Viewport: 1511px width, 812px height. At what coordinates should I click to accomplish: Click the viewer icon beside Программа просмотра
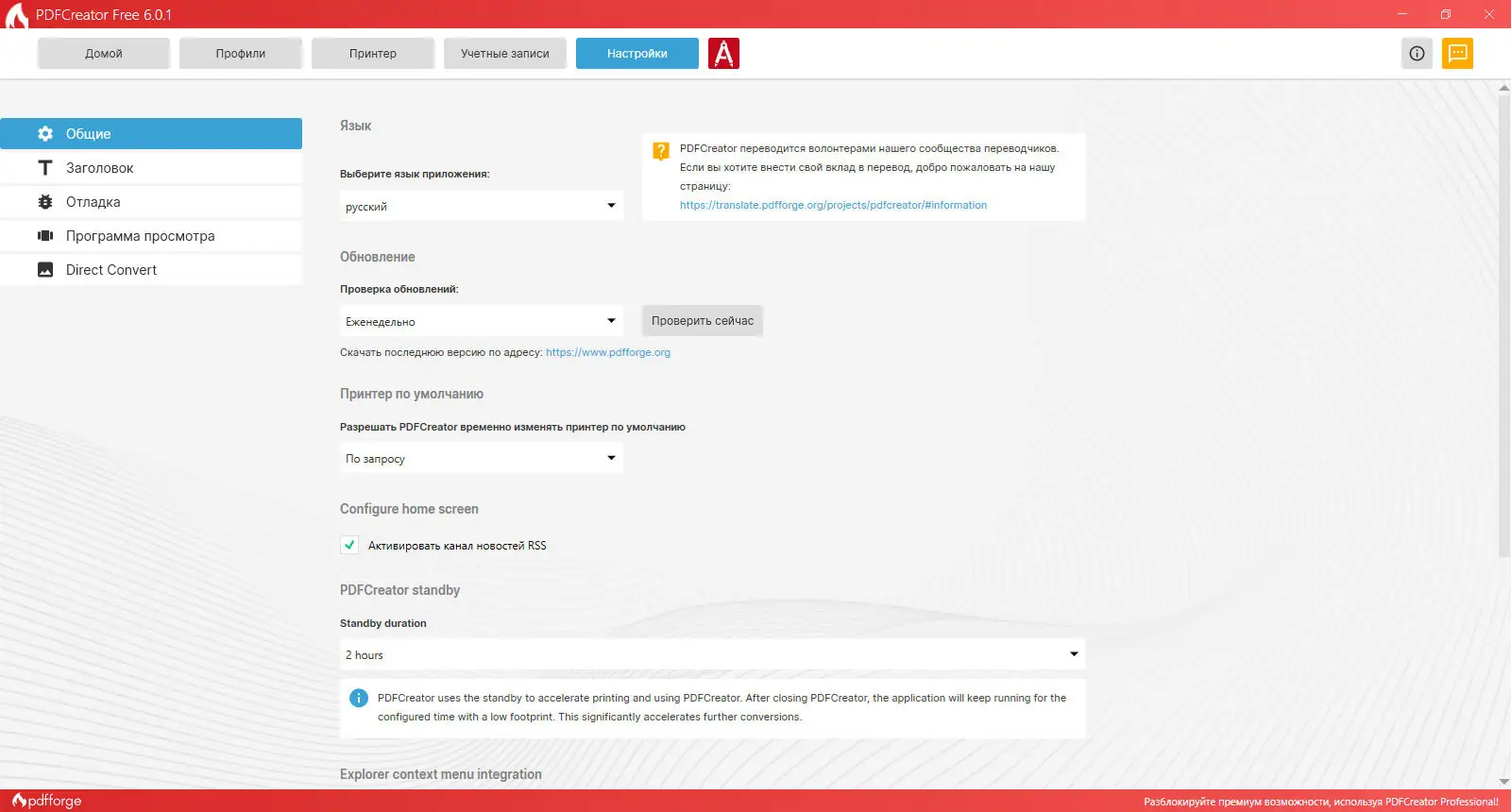tap(45, 236)
